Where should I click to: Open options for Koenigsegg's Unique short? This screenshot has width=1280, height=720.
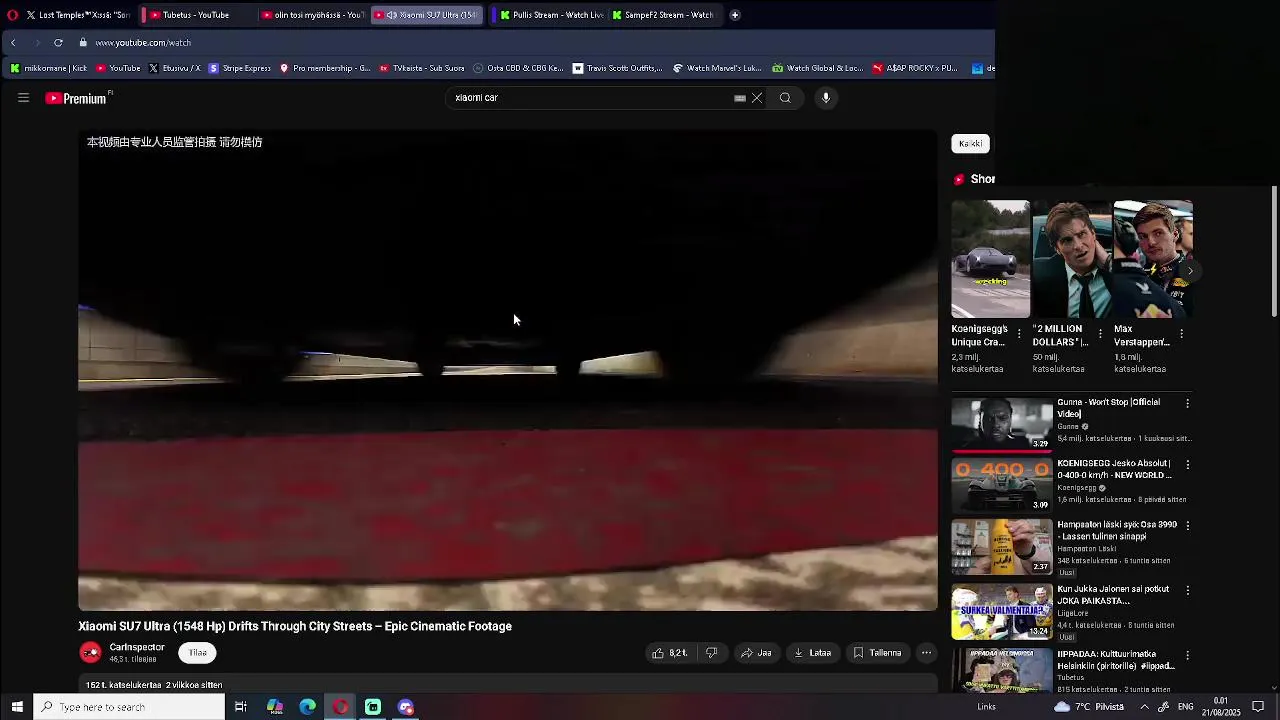1019,333
